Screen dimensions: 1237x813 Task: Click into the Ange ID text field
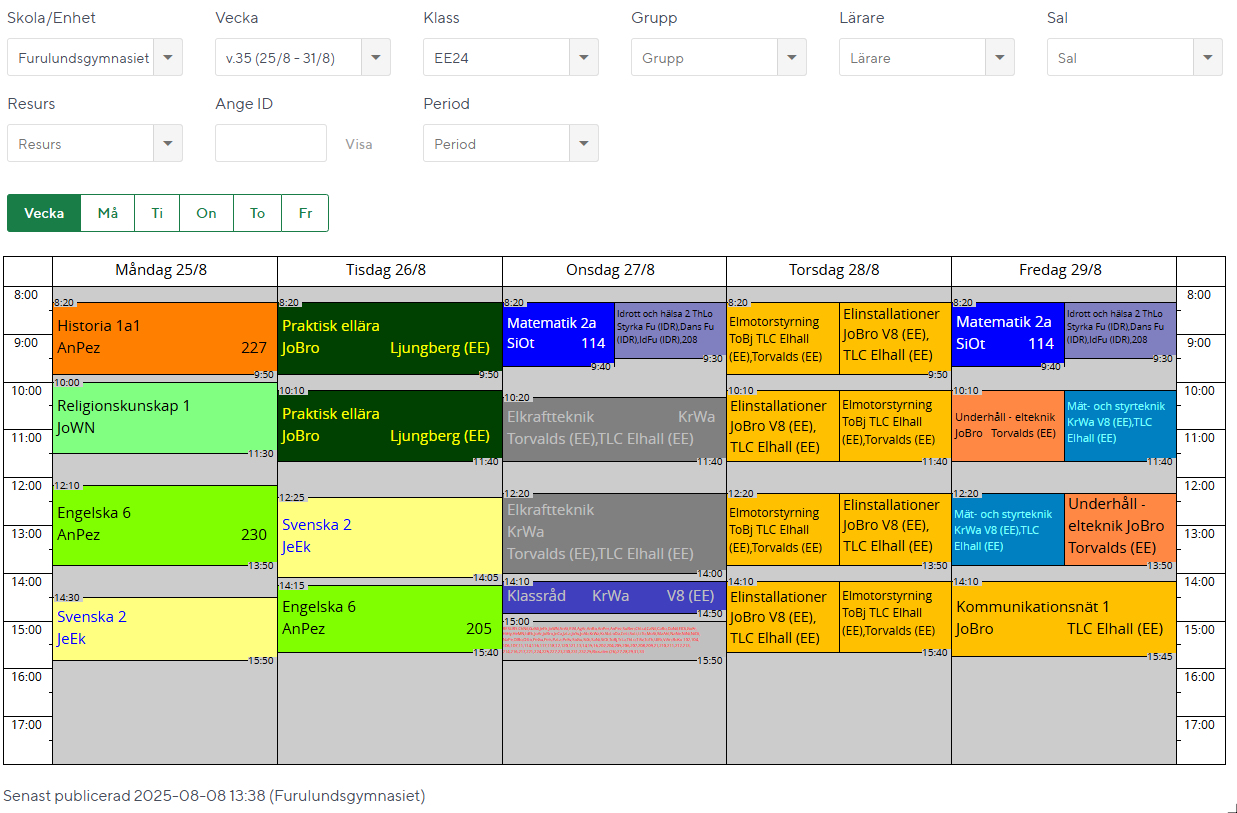click(271, 144)
